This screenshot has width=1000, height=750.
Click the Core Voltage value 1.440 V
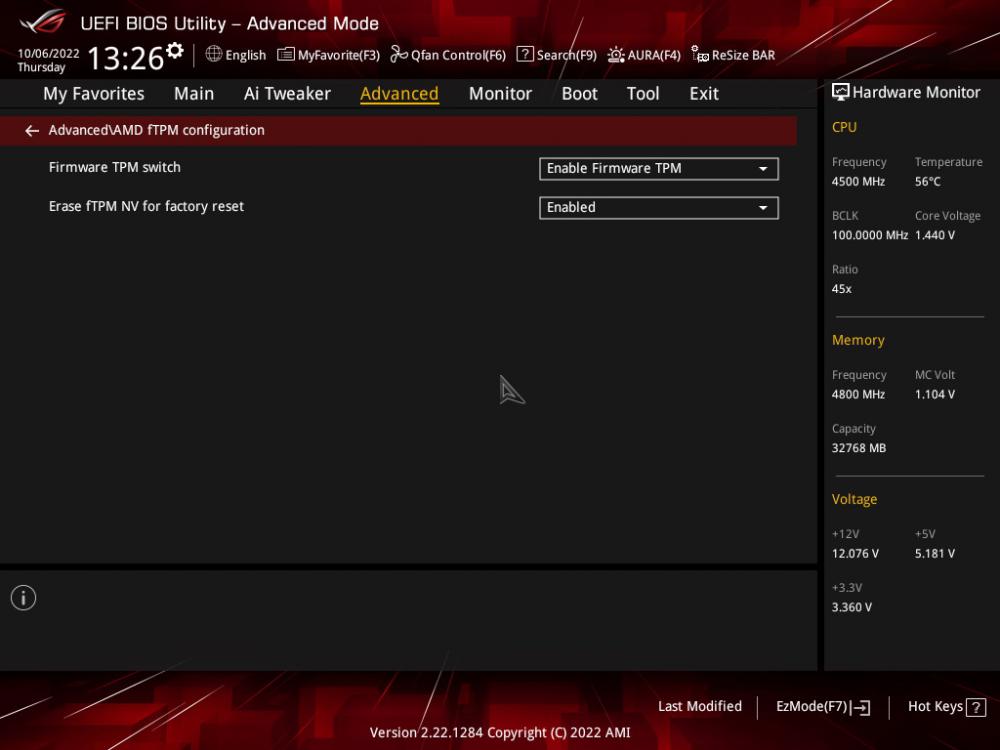point(934,235)
